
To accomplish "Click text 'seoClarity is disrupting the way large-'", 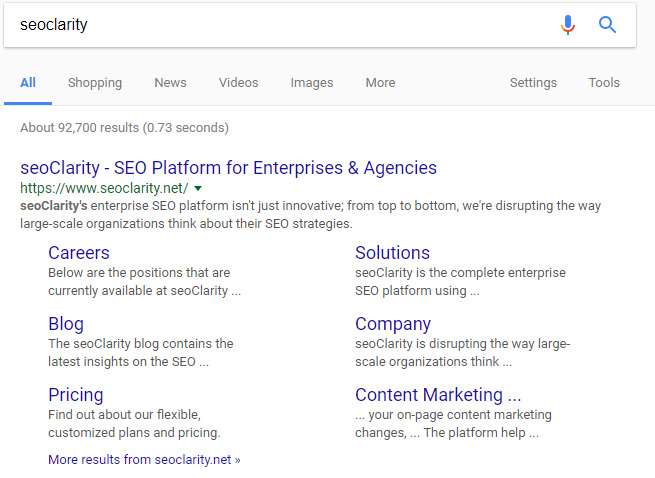I will (x=462, y=344).
